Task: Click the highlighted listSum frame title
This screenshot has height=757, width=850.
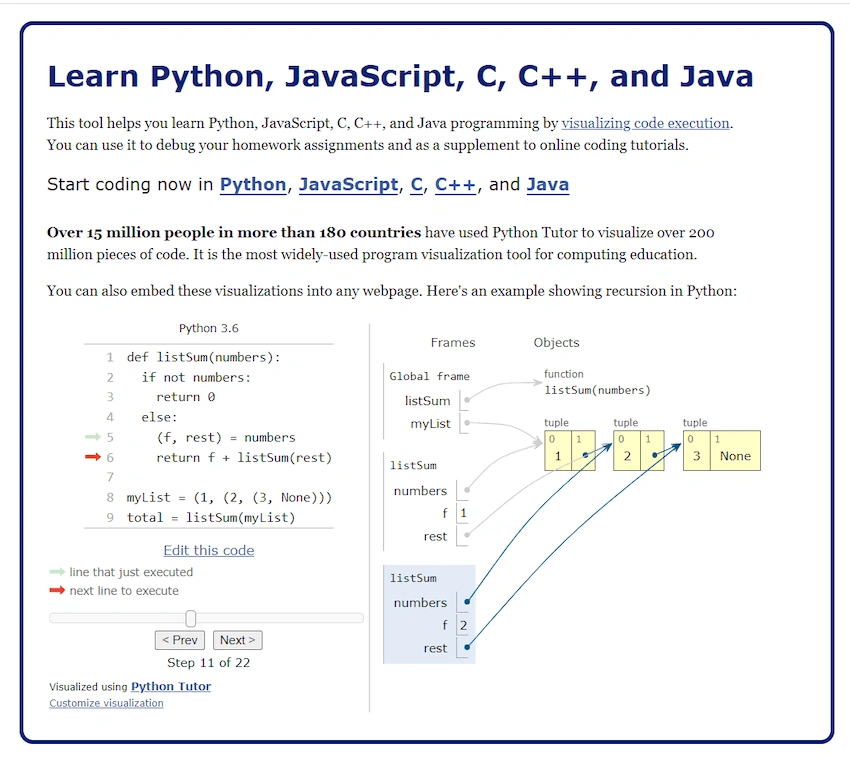Action: coord(413,578)
